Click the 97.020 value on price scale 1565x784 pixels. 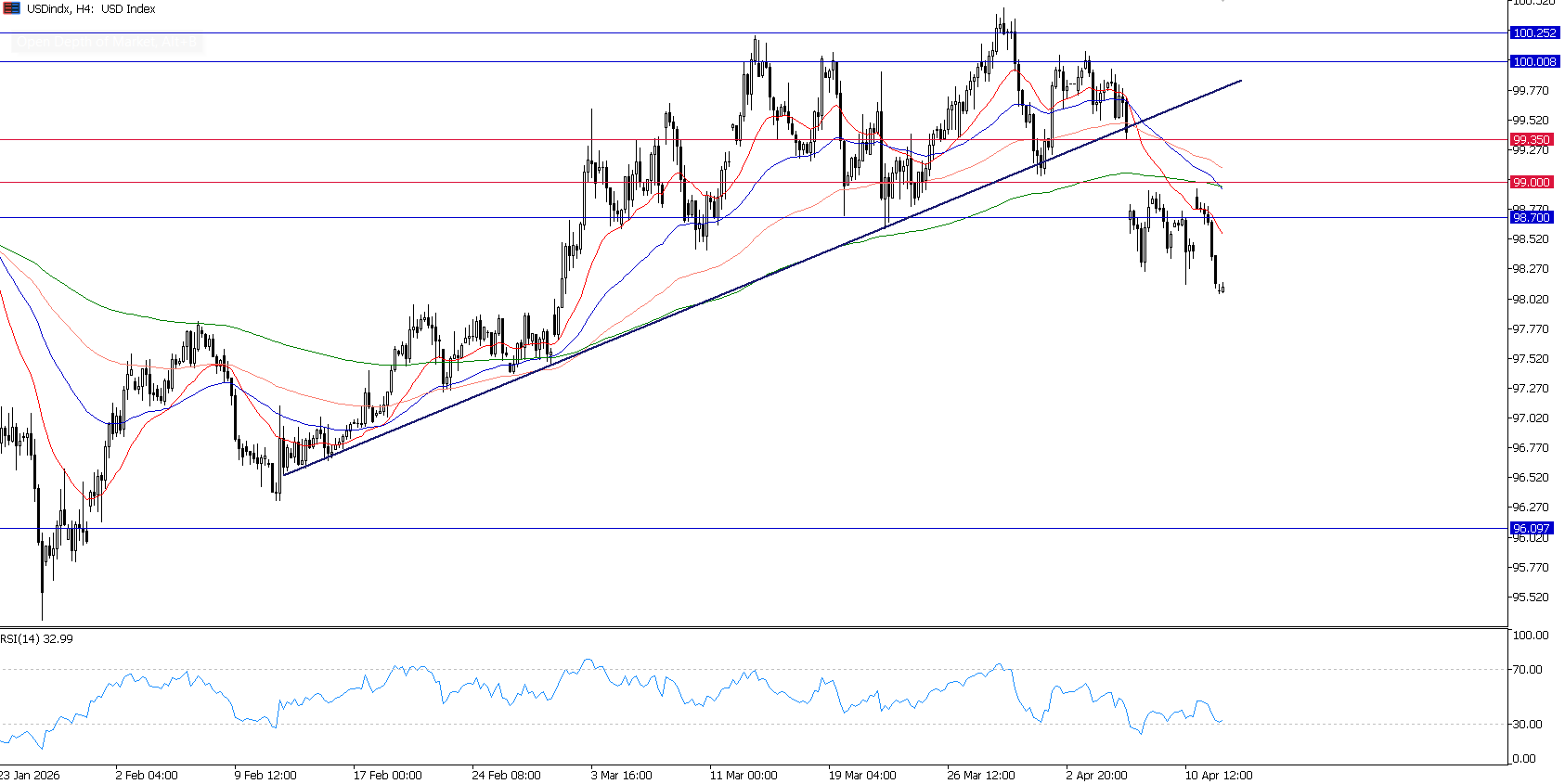coord(1530,418)
